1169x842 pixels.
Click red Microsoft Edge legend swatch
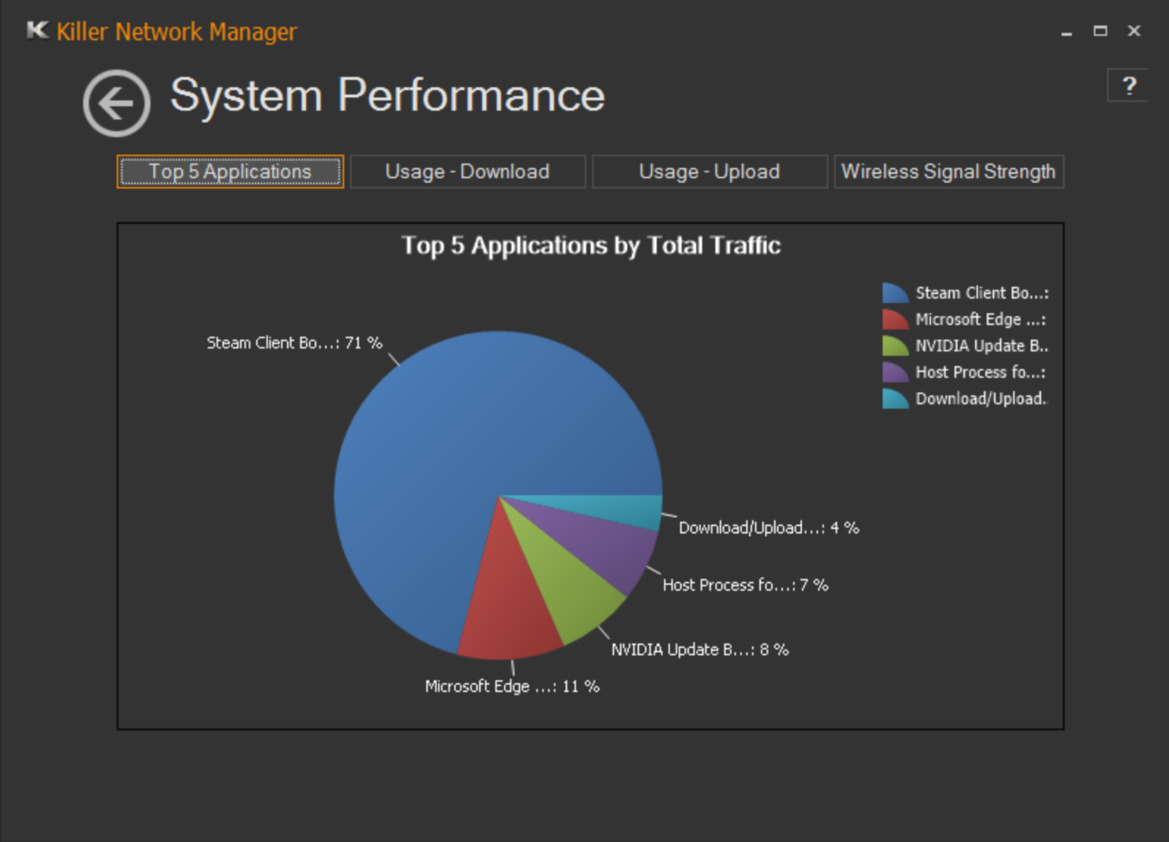click(x=895, y=319)
